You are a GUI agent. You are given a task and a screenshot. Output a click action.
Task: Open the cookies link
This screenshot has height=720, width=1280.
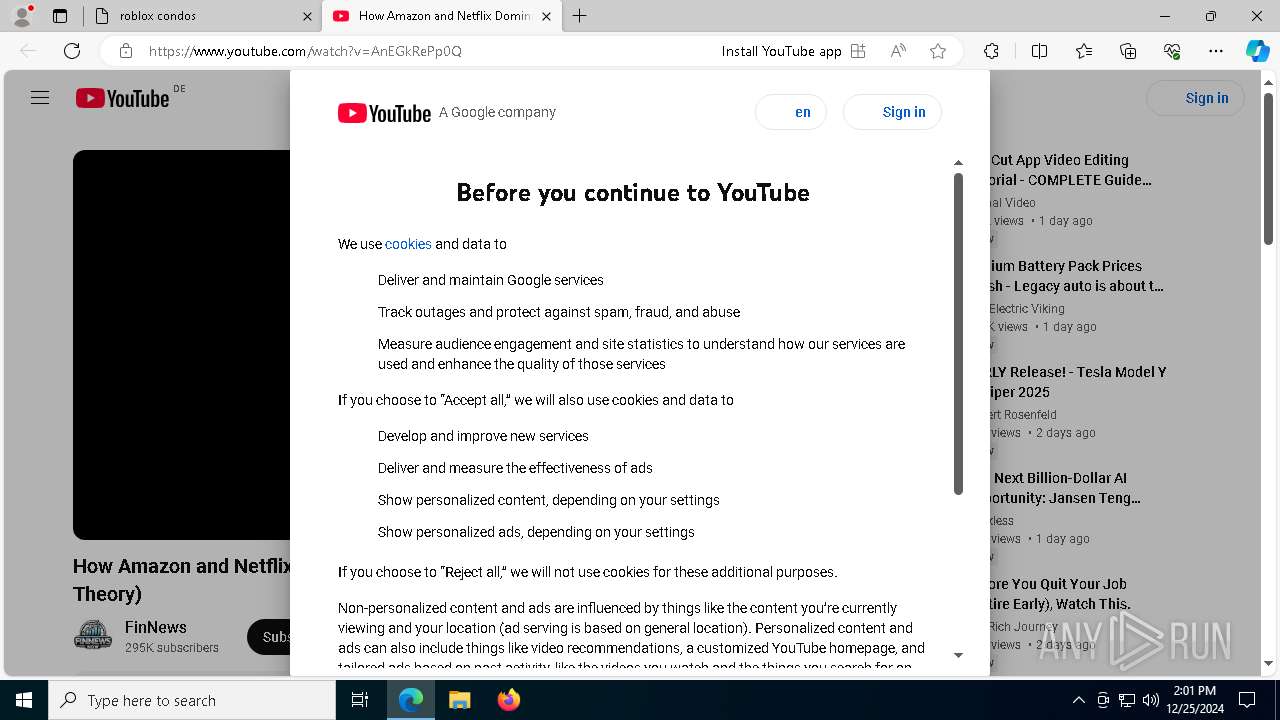point(408,244)
